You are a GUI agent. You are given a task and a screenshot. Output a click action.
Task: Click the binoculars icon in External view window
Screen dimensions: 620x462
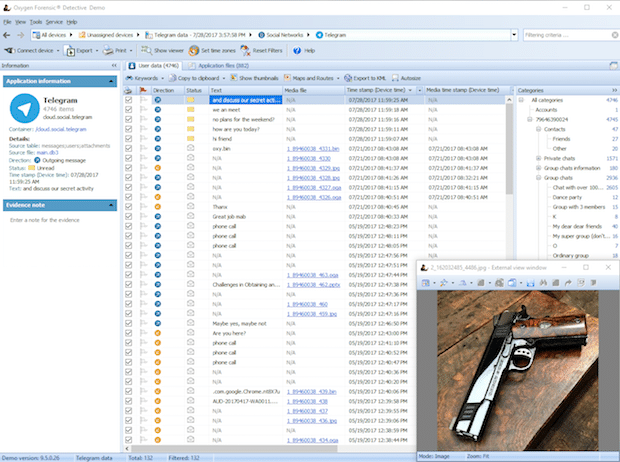pyautogui.click(x=543, y=283)
